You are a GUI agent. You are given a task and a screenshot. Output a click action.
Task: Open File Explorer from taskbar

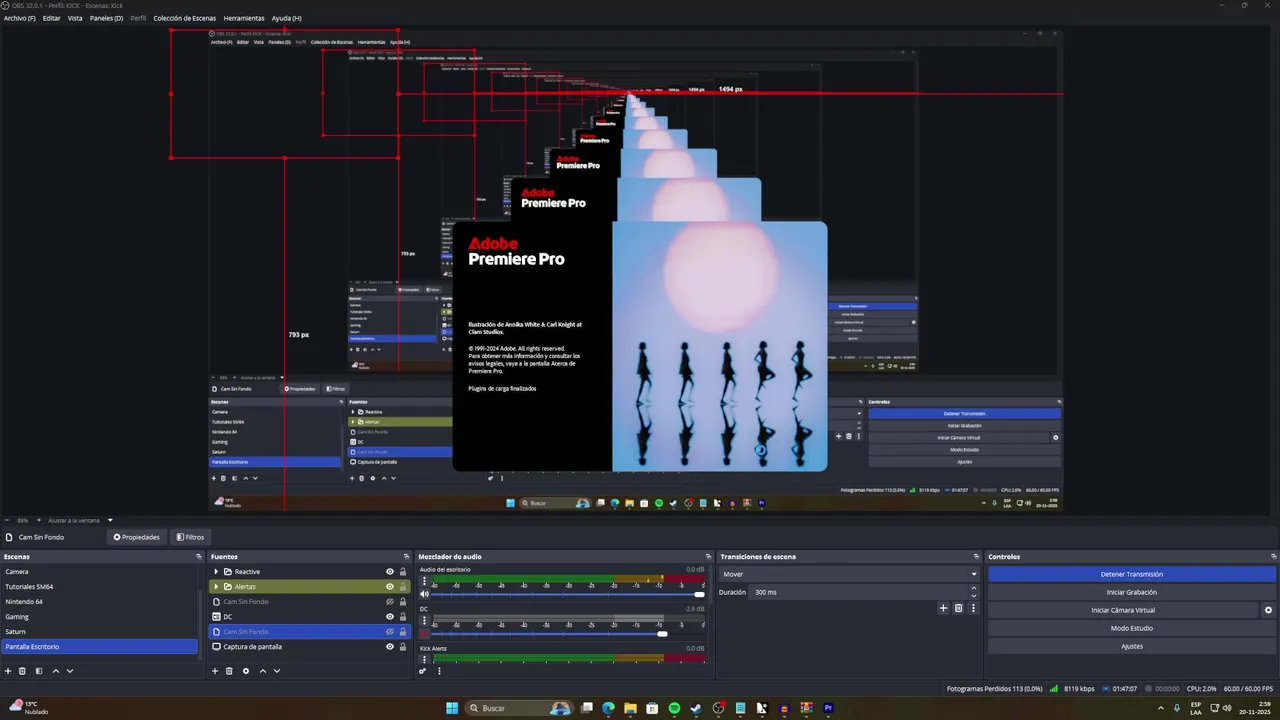[630, 708]
